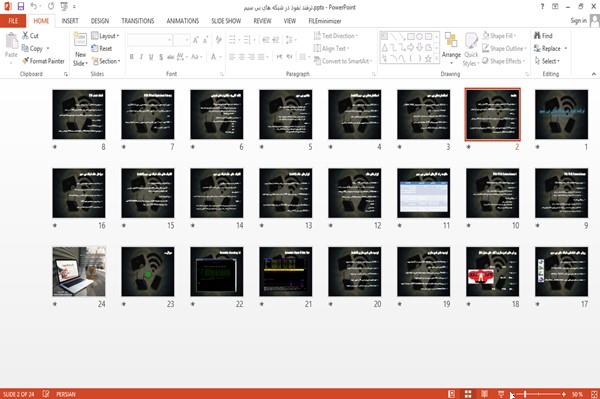Expand the Section dropdown menu
600x399 pixels.
[x=106, y=61]
